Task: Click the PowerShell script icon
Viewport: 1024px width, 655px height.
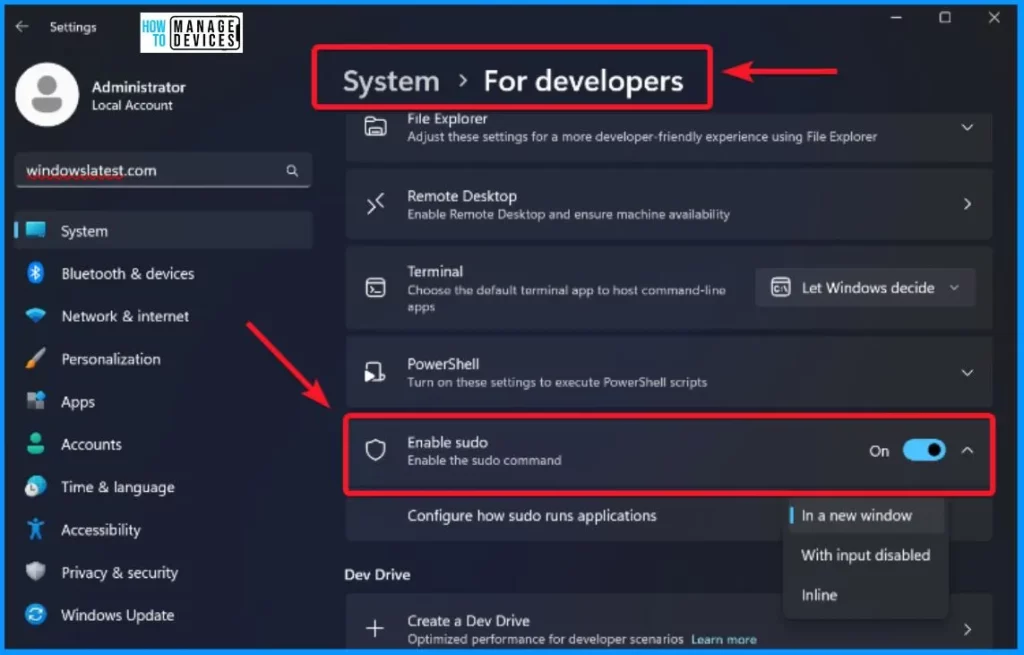Action: click(x=375, y=372)
